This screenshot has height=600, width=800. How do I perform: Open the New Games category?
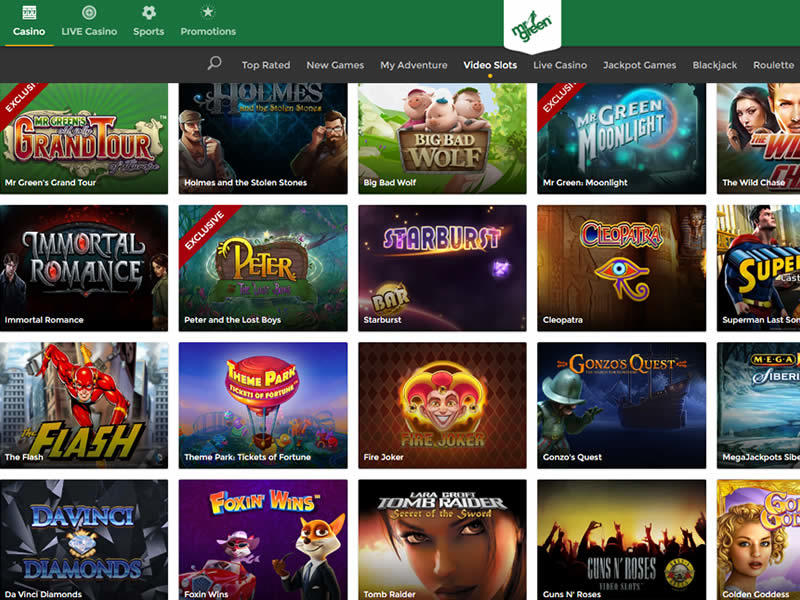(335, 65)
